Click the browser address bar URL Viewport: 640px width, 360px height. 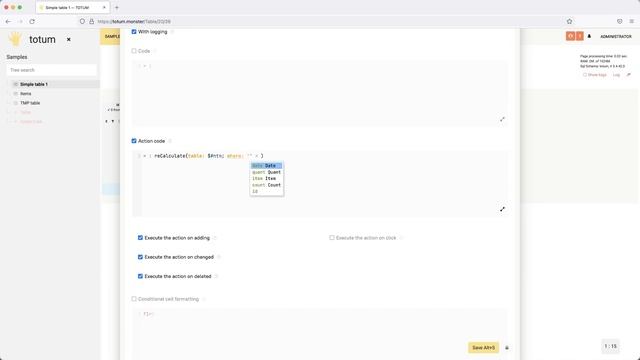tap(135, 21)
